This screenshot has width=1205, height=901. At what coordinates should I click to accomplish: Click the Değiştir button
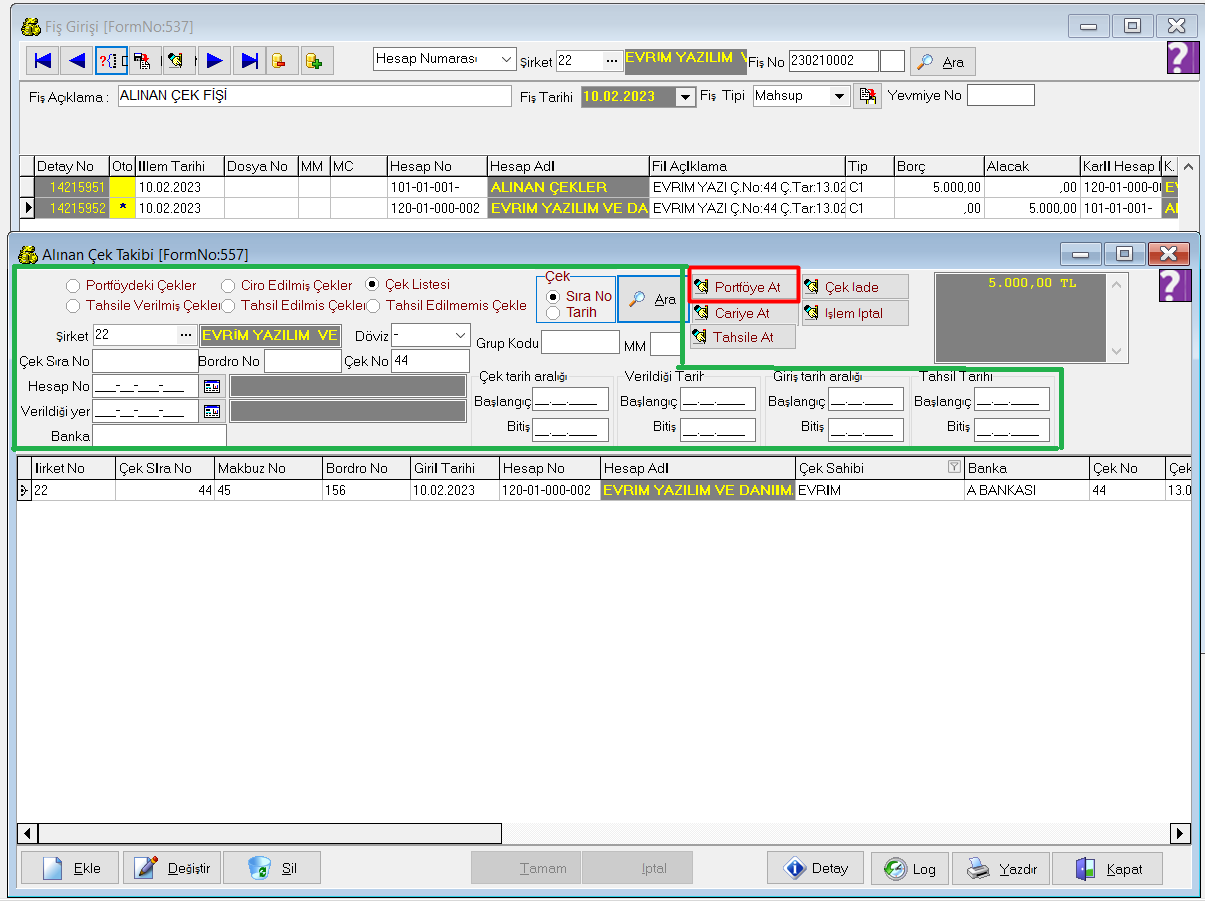click(x=172, y=868)
